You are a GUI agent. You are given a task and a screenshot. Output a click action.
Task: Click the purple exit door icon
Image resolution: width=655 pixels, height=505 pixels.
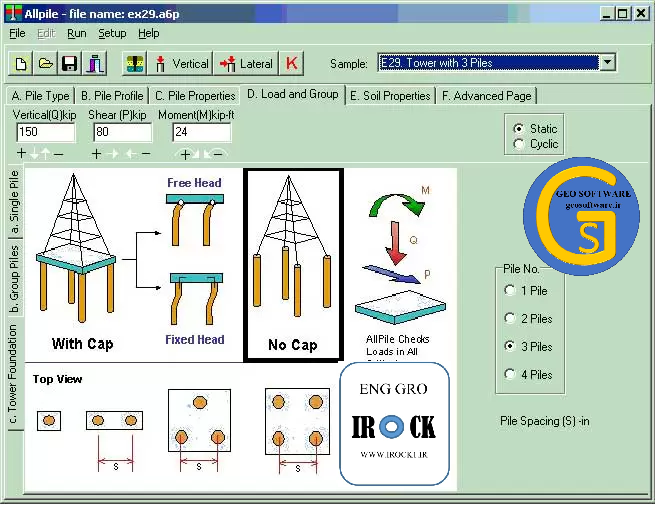point(95,64)
